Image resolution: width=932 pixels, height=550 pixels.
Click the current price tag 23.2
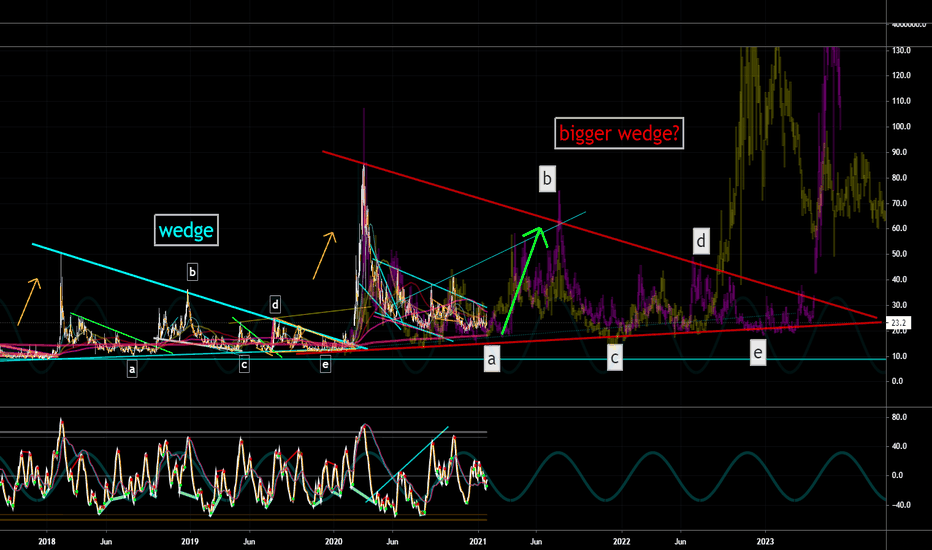(x=899, y=323)
